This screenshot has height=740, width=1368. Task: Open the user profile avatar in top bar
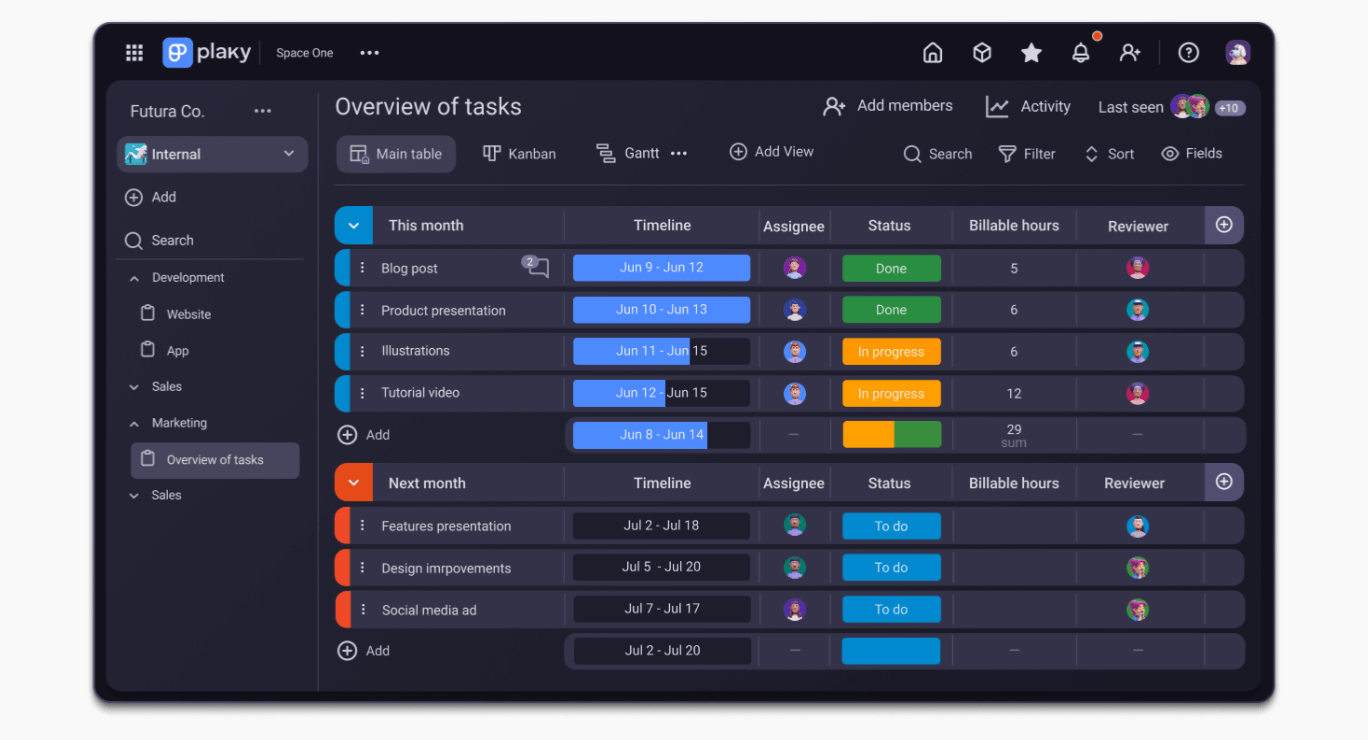click(x=1238, y=53)
